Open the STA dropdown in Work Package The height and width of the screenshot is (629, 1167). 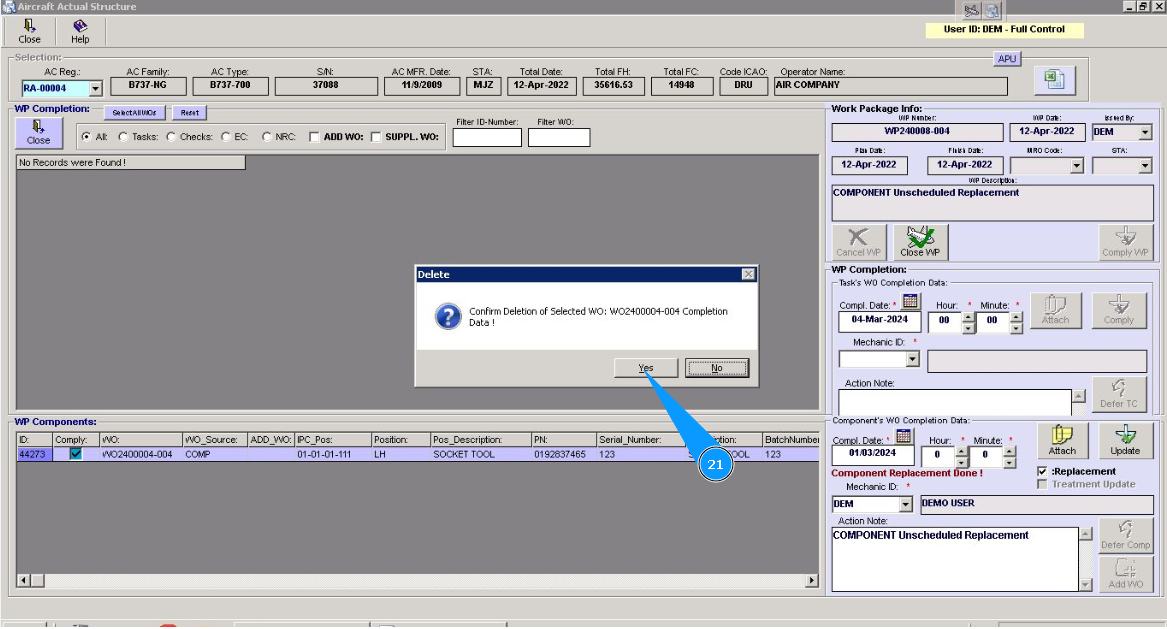[1145, 166]
